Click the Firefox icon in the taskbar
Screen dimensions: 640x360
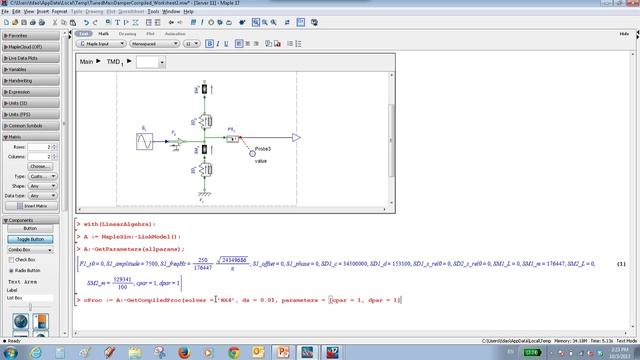tap(184, 352)
